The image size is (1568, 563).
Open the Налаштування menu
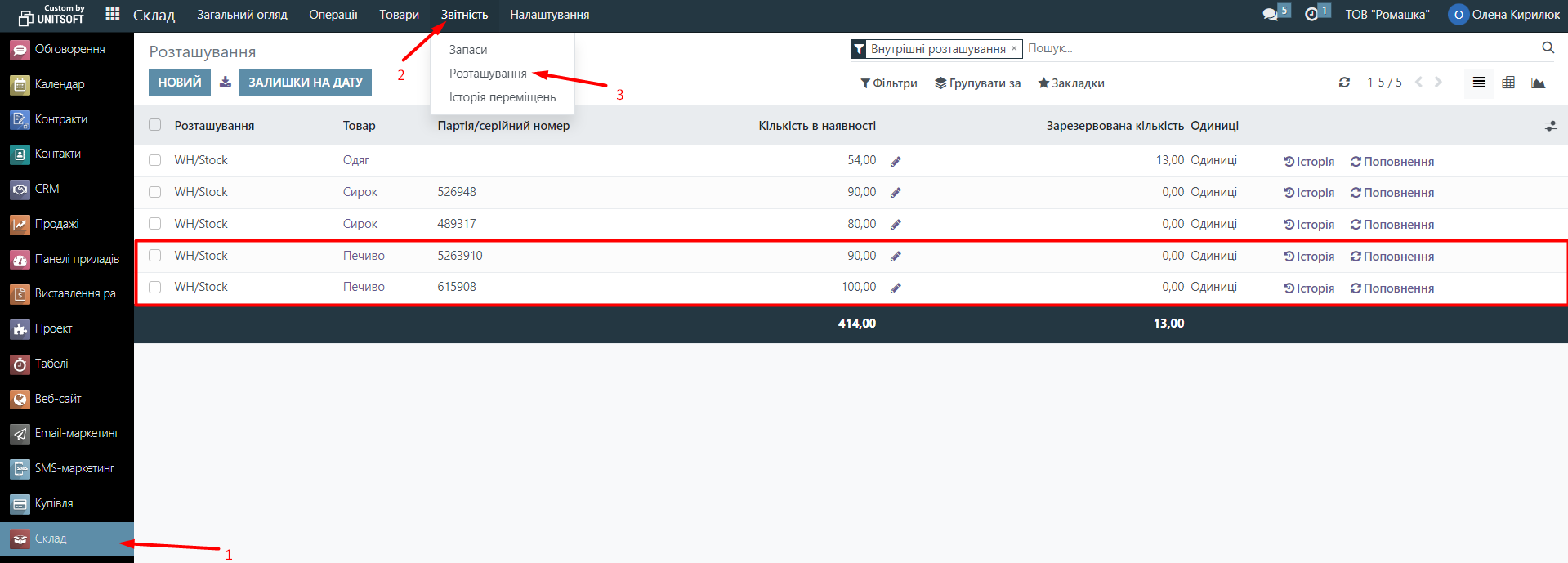[549, 15]
